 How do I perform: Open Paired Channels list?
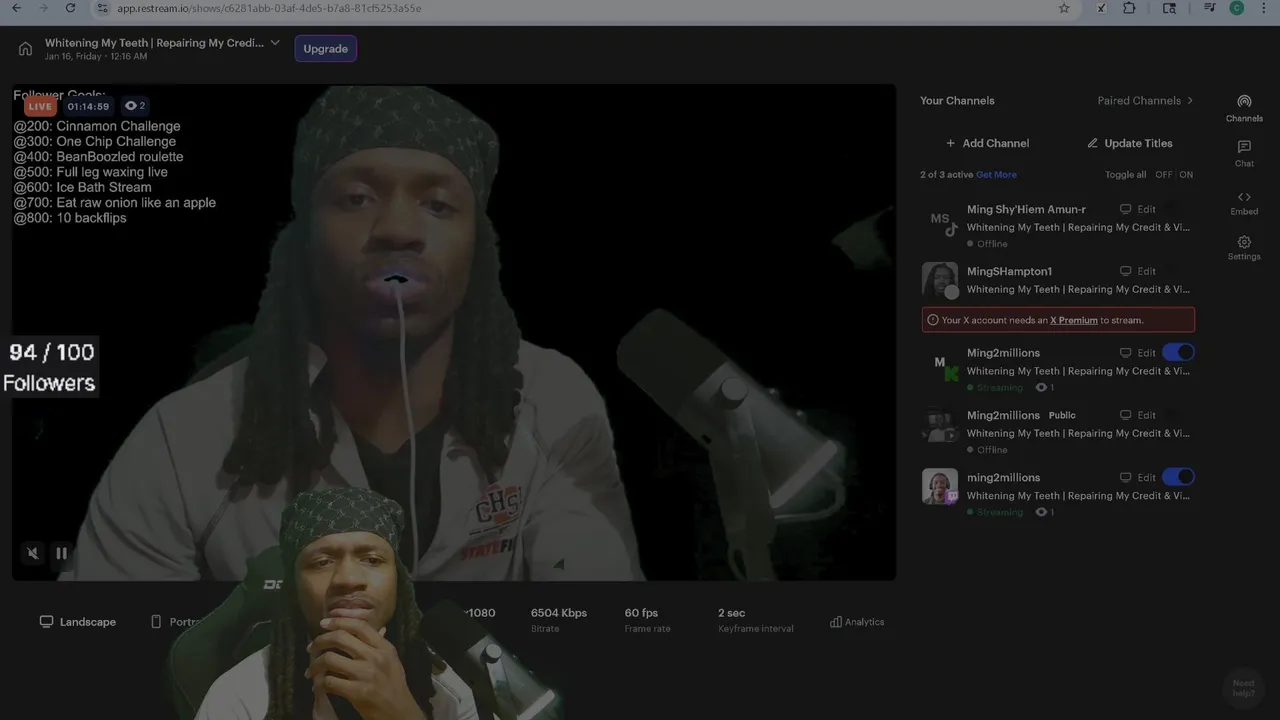1146,101
